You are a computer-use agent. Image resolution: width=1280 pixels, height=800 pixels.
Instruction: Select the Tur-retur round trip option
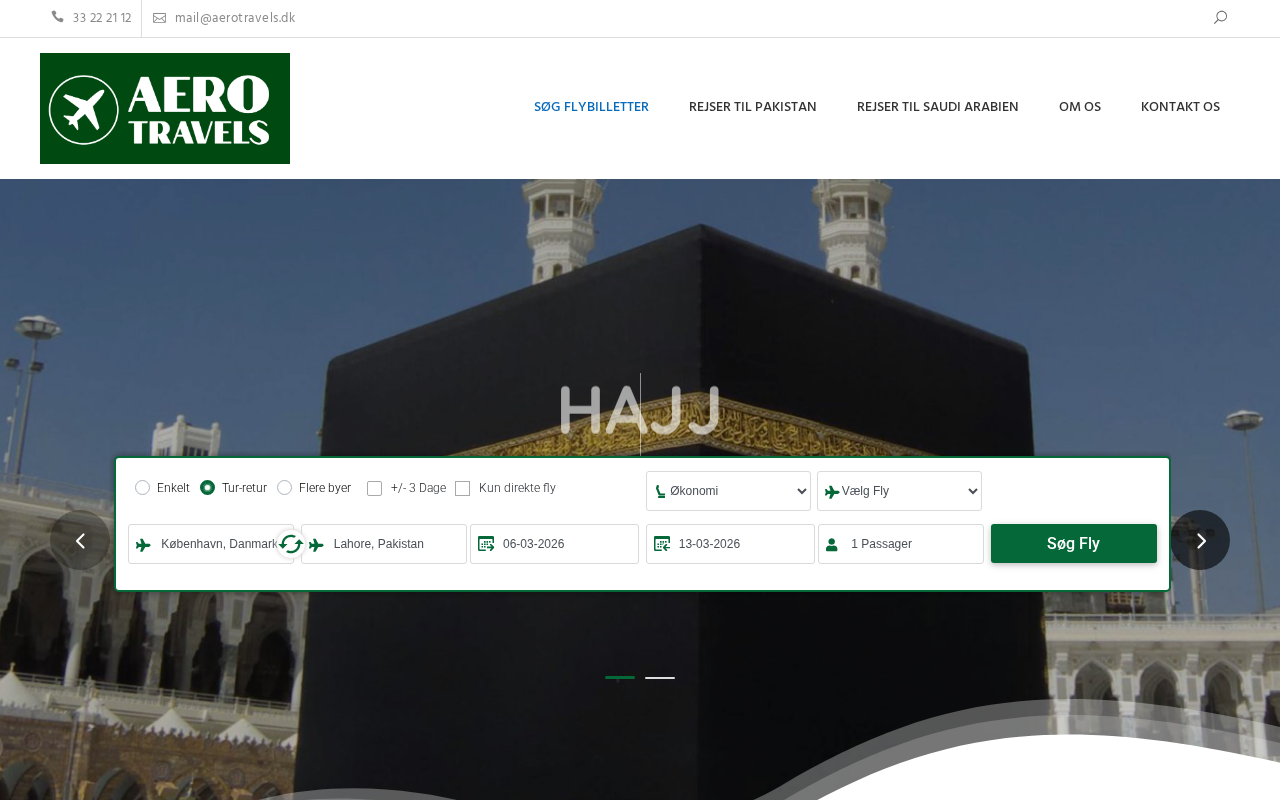(207, 487)
